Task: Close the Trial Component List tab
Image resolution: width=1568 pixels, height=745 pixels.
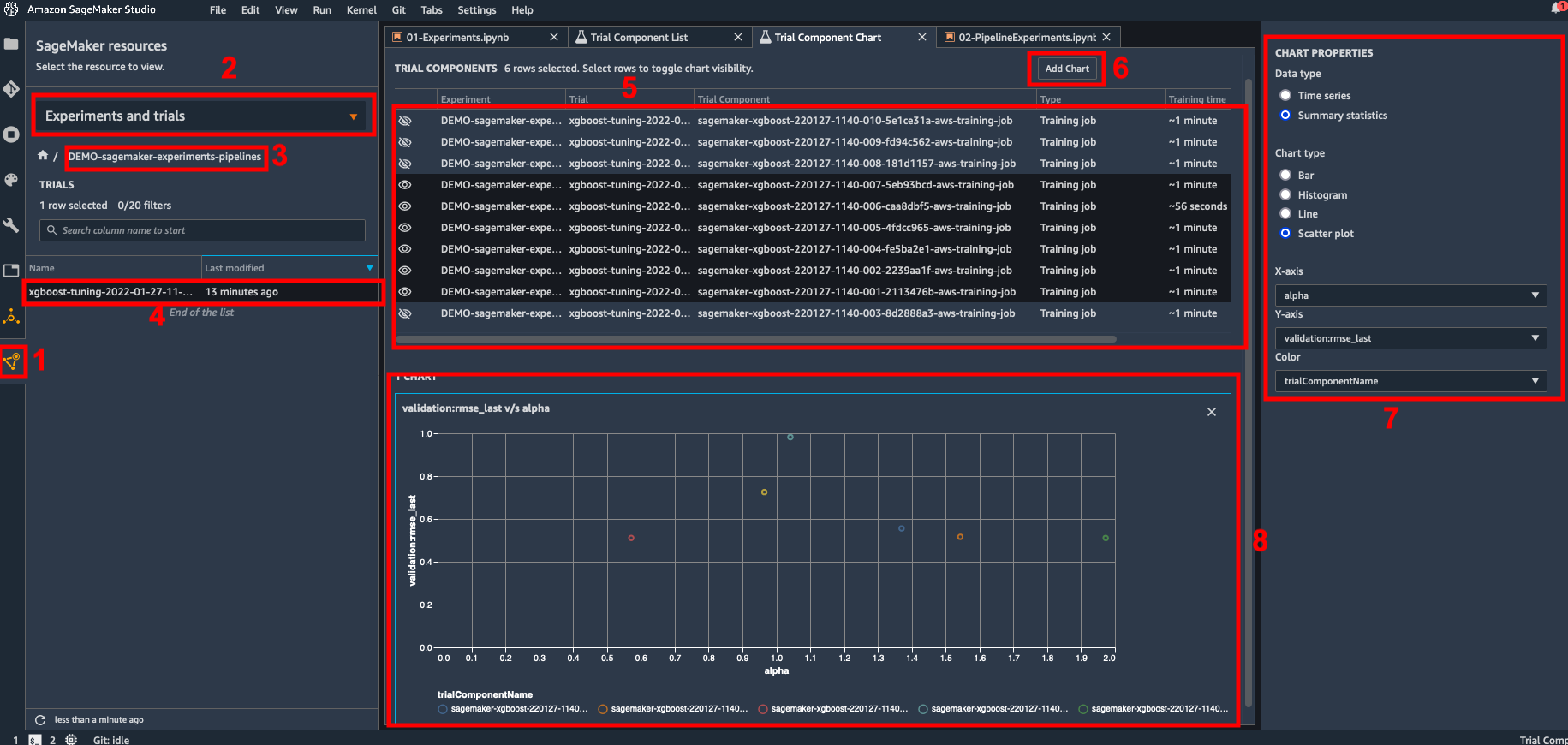Action: (x=738, y=37)
